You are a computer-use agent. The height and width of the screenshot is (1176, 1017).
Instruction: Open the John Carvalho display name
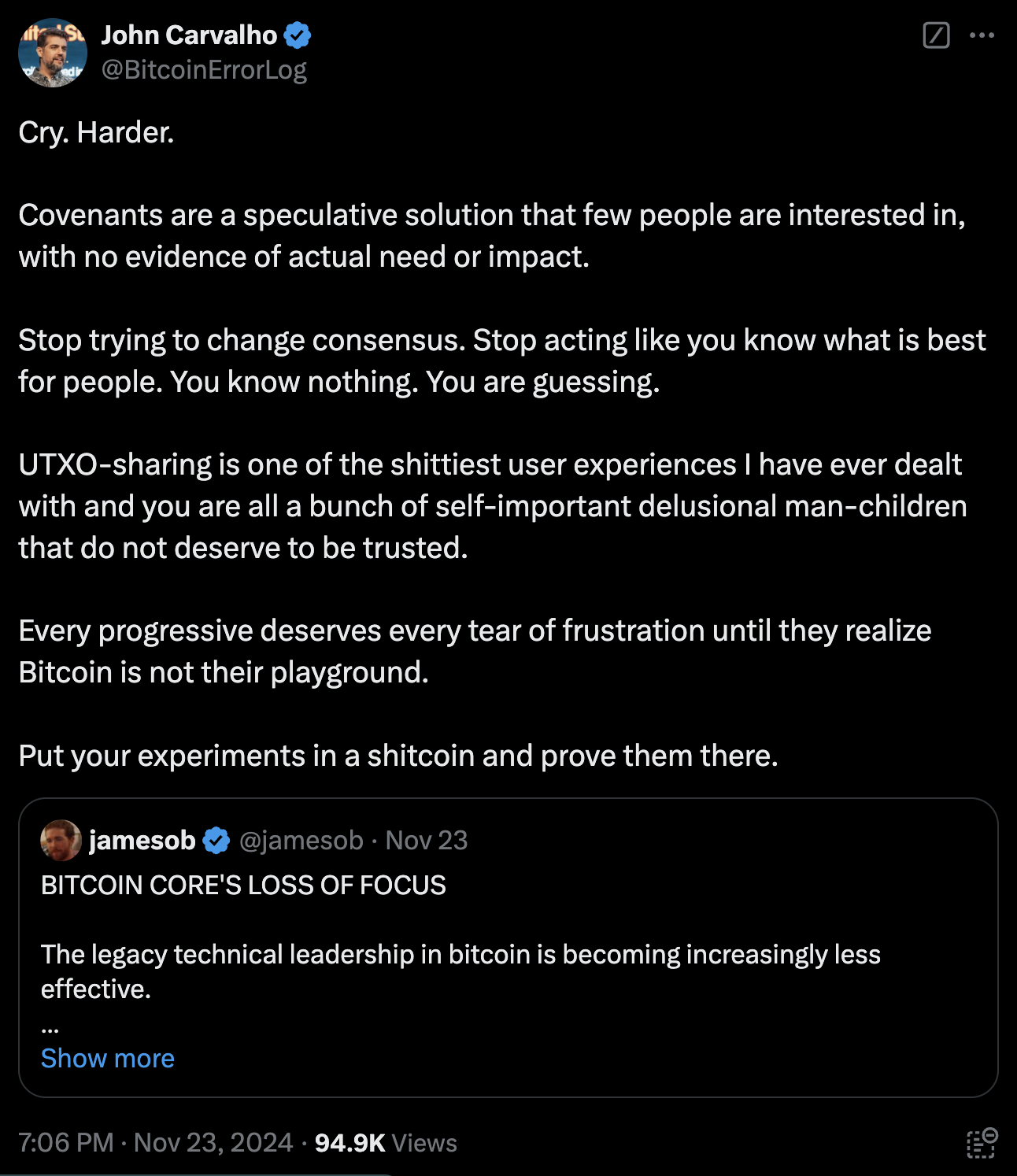click(x=189, y=35)
